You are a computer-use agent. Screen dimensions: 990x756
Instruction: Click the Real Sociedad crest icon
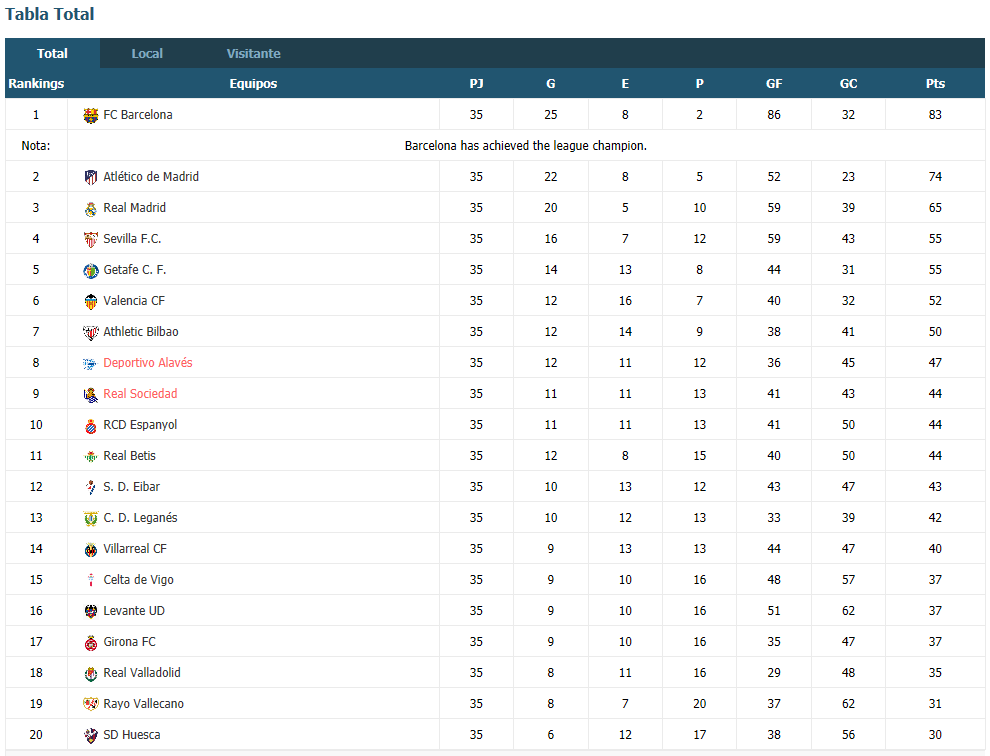click(x=91, y=394)
